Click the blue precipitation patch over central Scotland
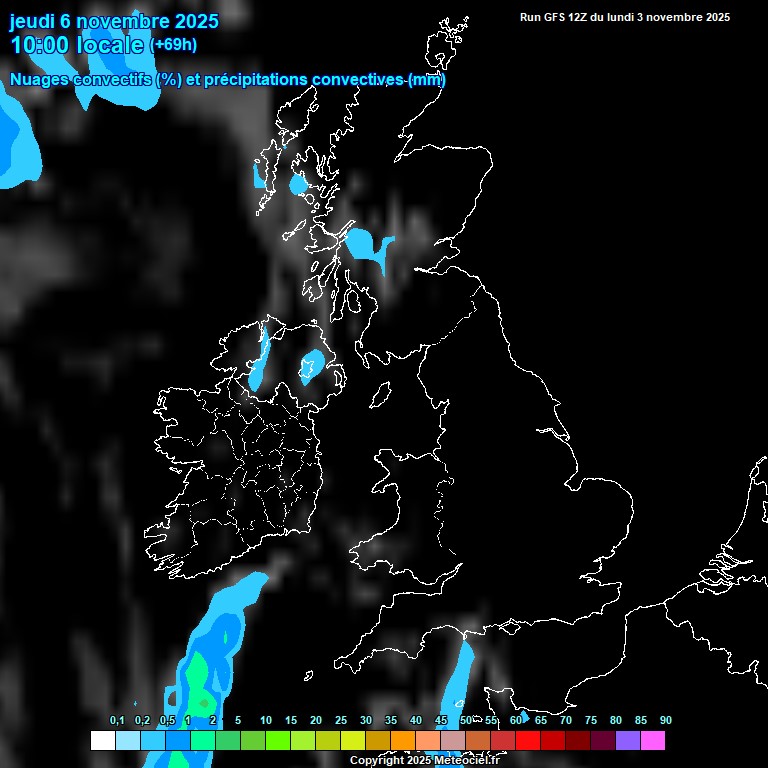The image size is (768, 768). pyautogui.click(x=366, y=245)
